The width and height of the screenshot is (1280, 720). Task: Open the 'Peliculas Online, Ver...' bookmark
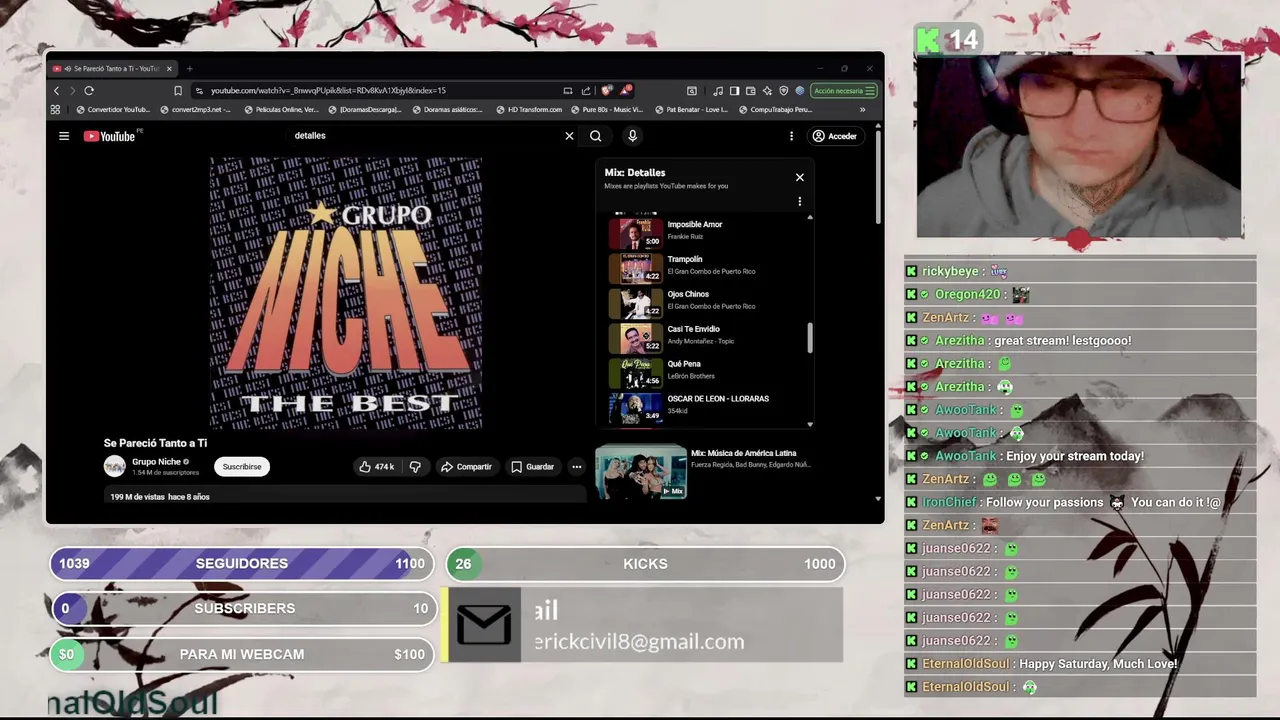(282, 110)
